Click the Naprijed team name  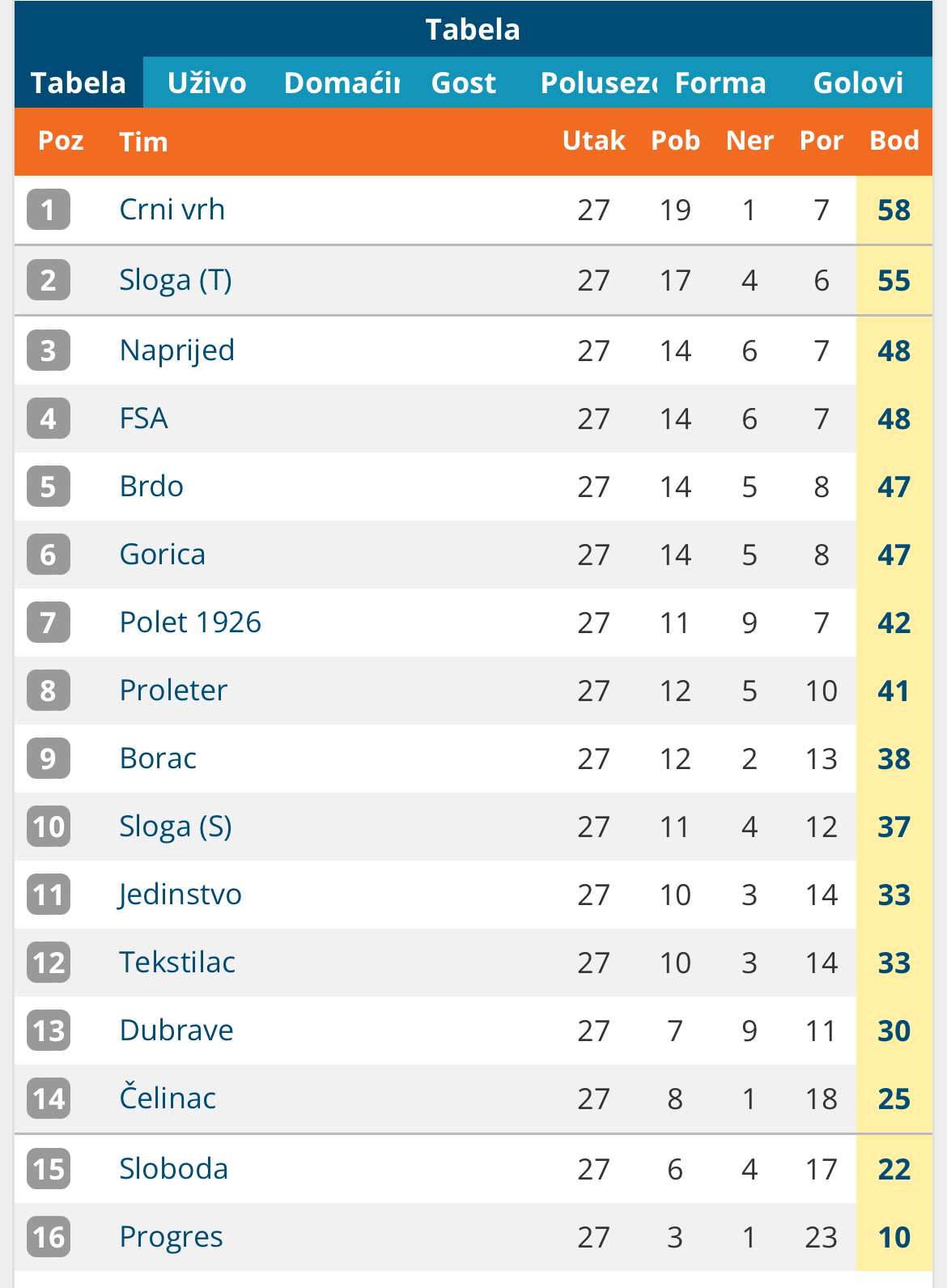(x=177, y=351)
